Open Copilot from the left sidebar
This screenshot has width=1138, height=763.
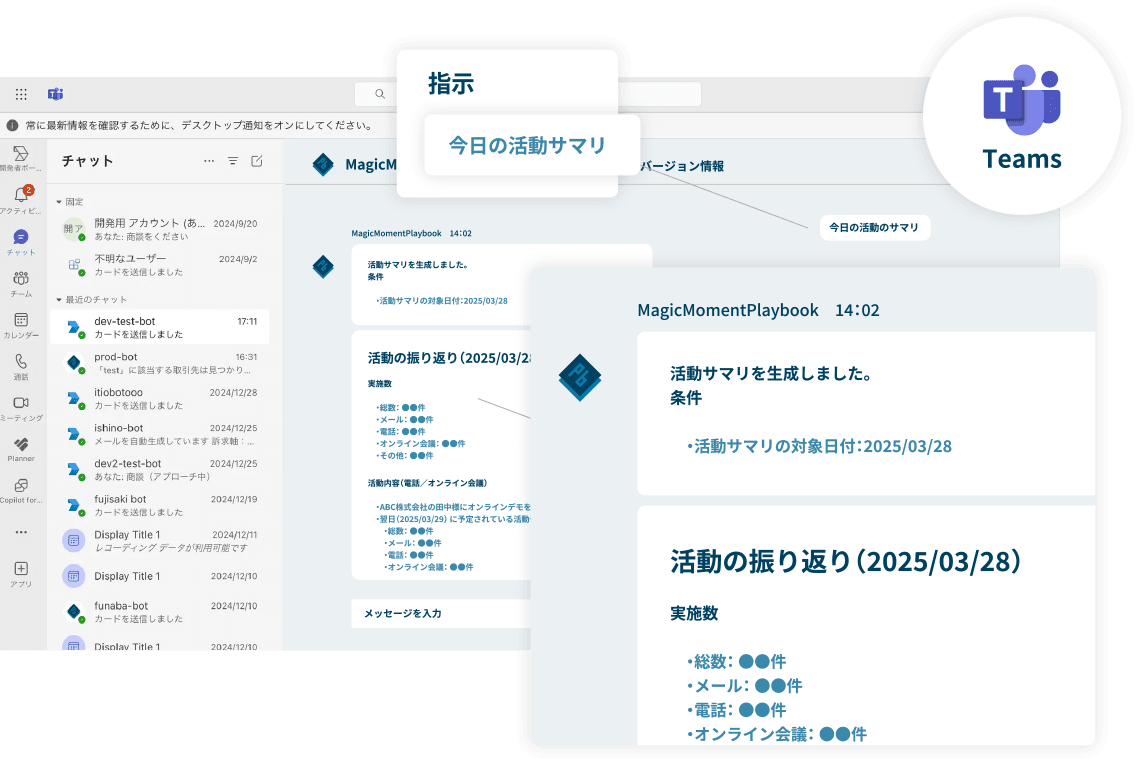(21, 486)
